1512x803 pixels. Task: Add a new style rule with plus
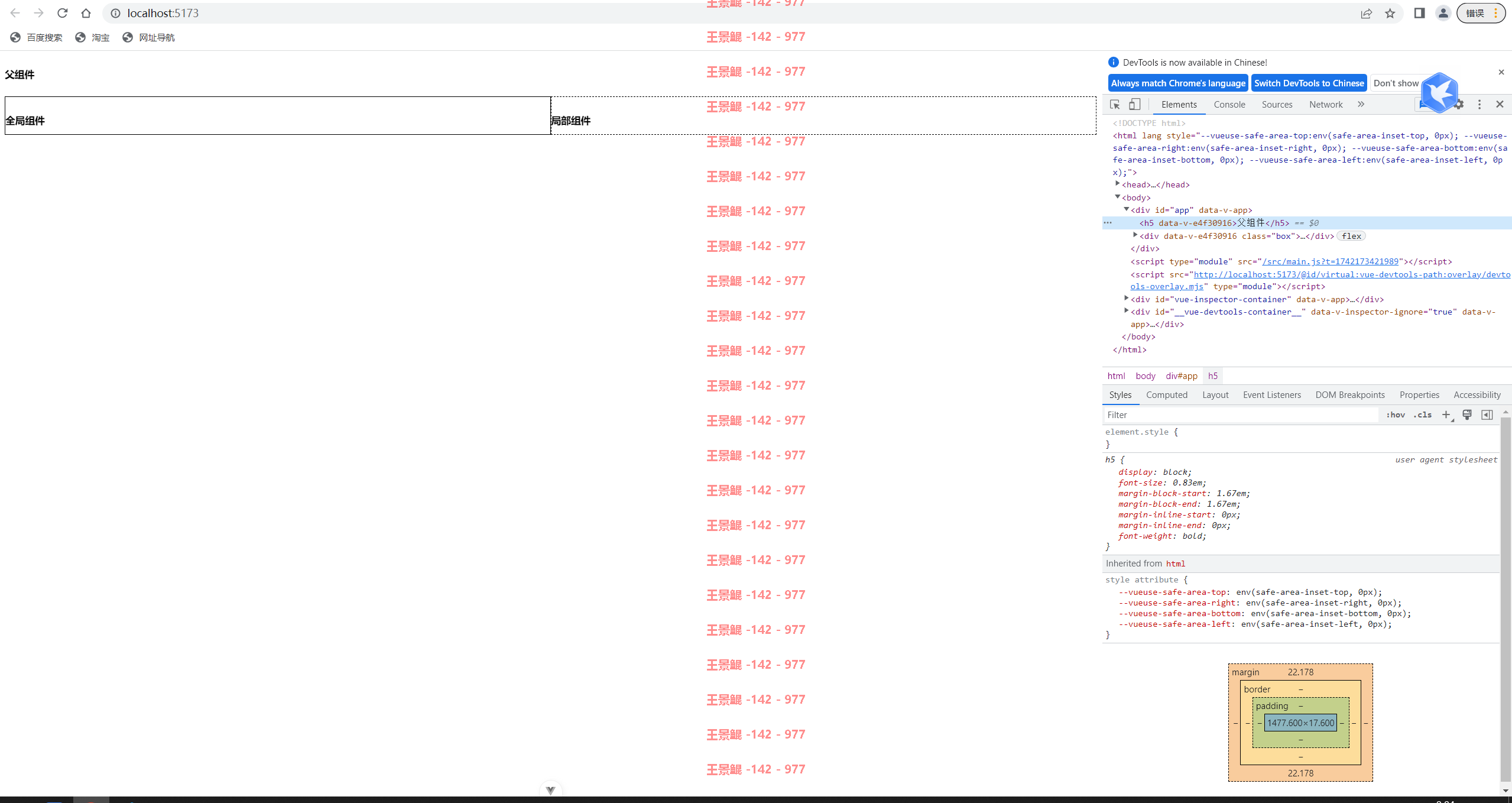(x=1446, y=415)
